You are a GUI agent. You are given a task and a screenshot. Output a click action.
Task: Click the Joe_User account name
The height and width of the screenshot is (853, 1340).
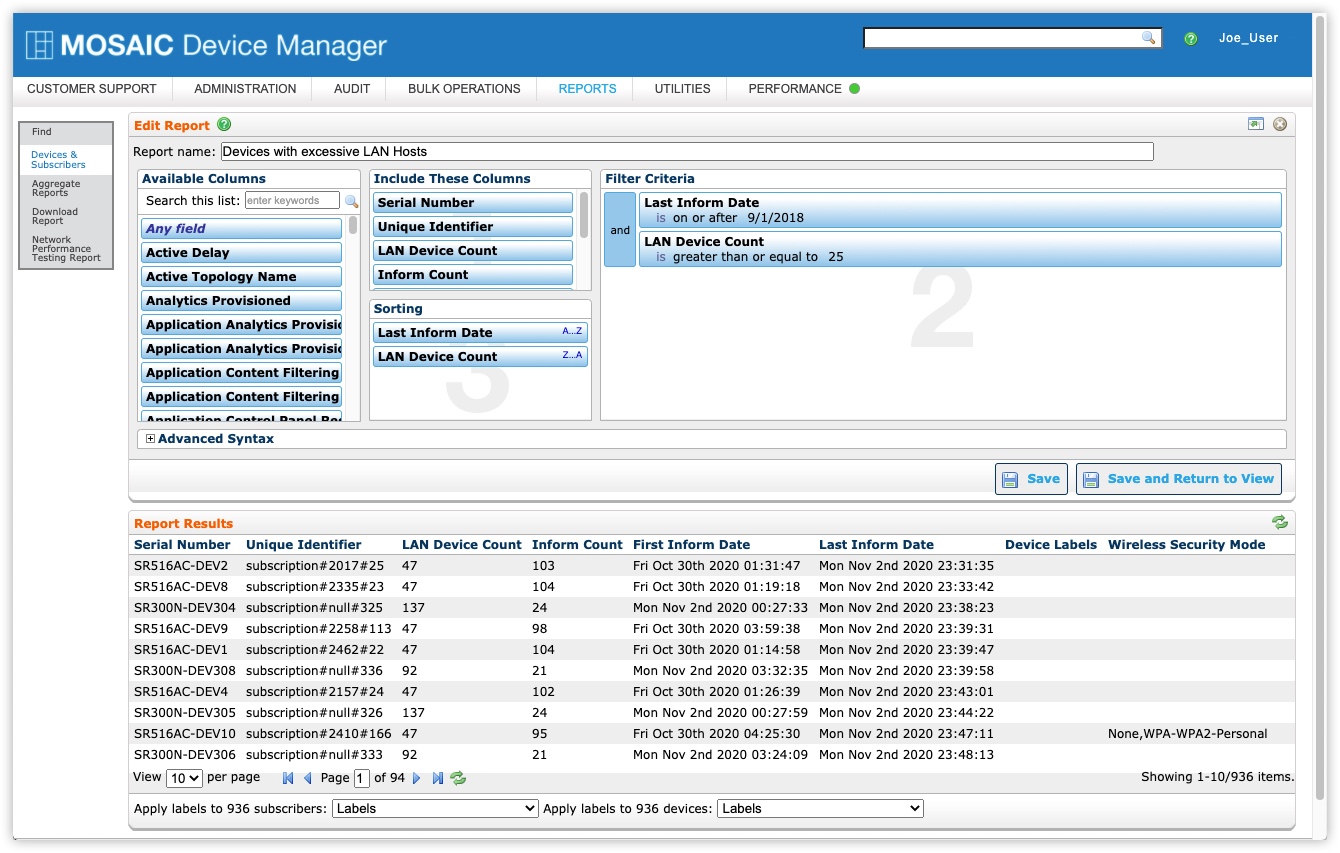point(1248,38)
